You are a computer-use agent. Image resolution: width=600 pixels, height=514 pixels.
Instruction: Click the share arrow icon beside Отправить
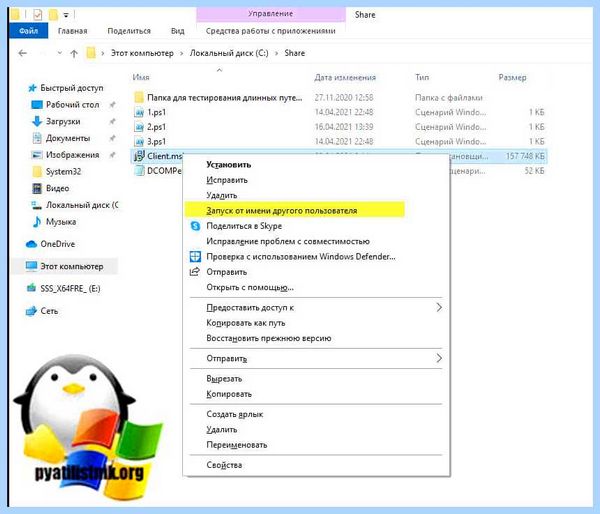click(195, 272)
